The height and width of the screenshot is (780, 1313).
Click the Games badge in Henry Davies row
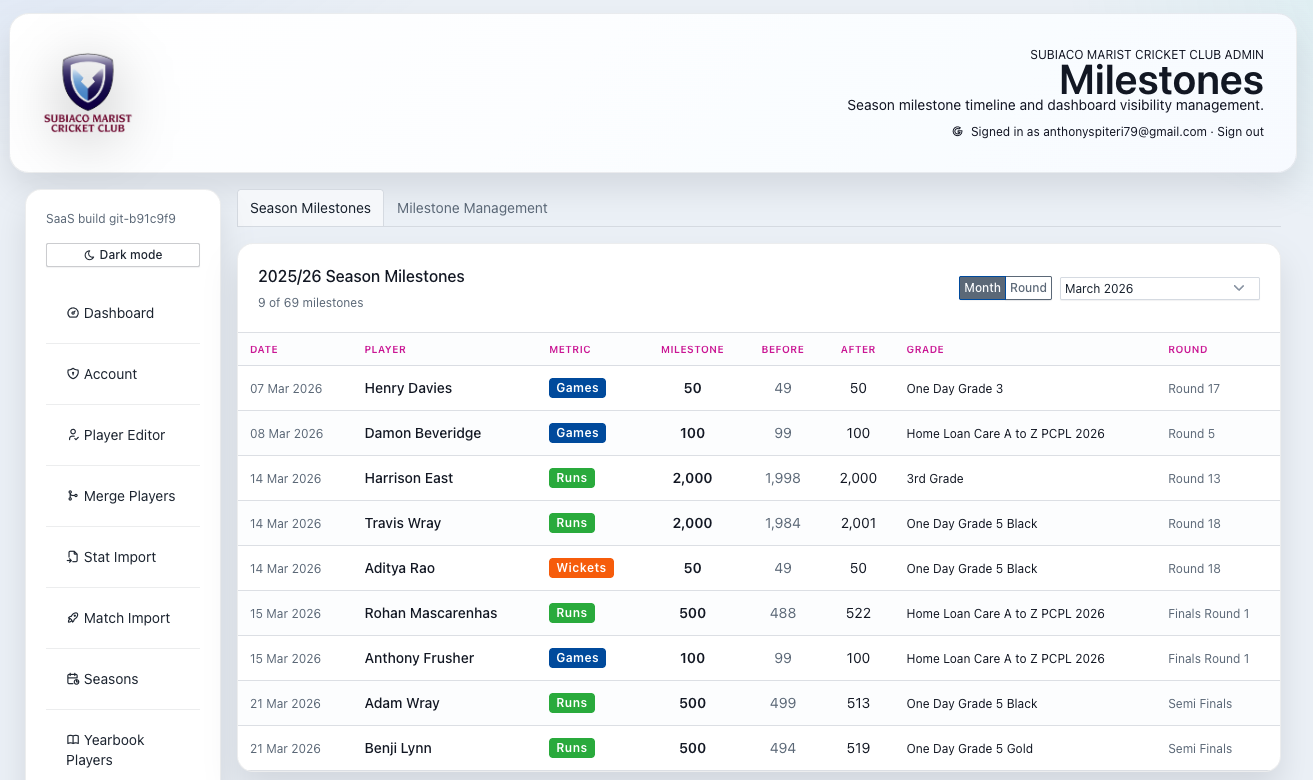tap(577, 388)
